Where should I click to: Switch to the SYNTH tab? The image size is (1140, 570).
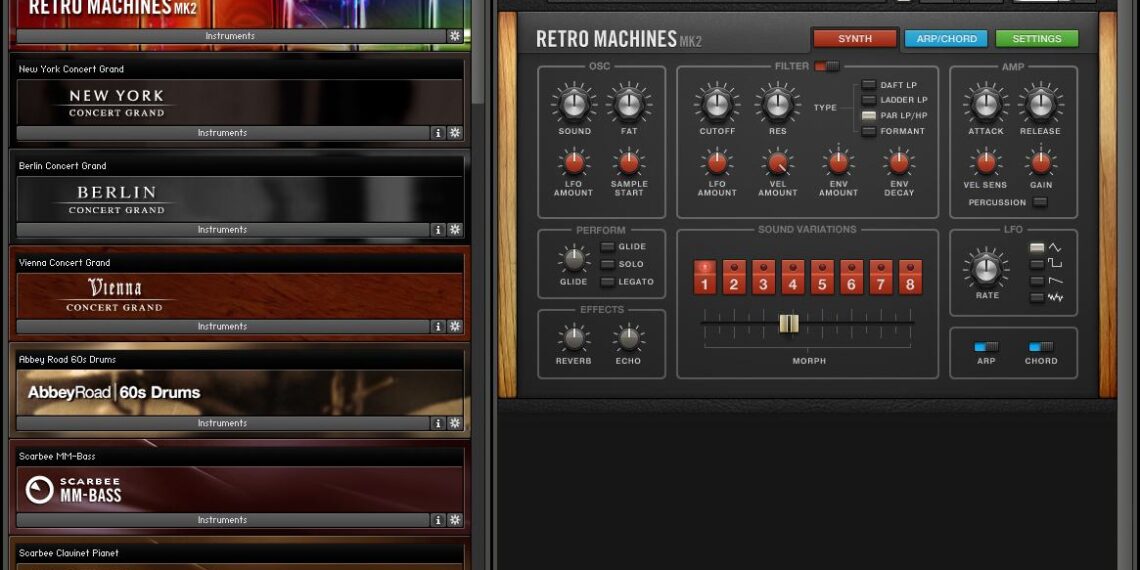pyautogui.click(x=855, y=39)
